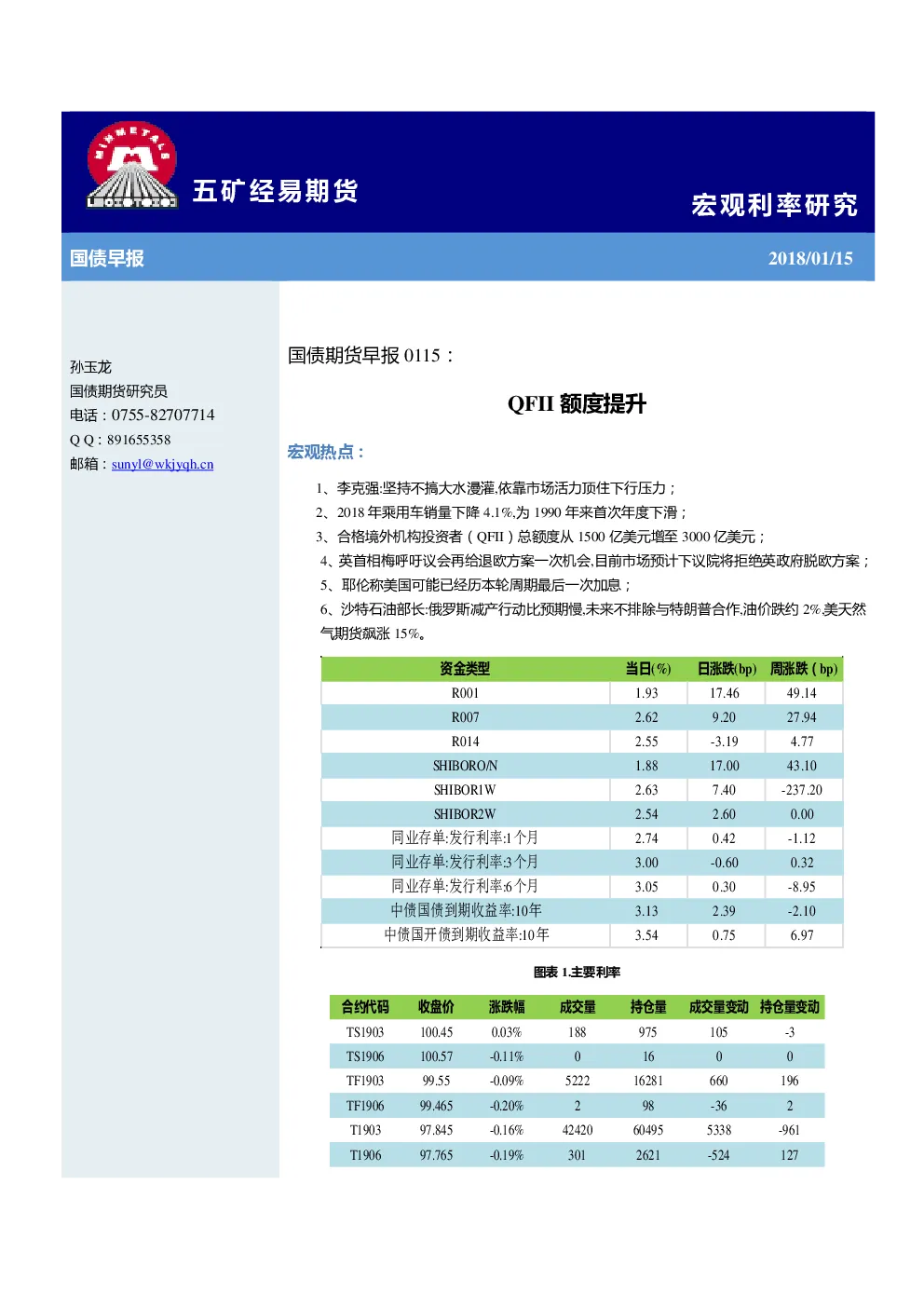Select the QQ number 891655358
924x1307 pixels.
(139, 440)
